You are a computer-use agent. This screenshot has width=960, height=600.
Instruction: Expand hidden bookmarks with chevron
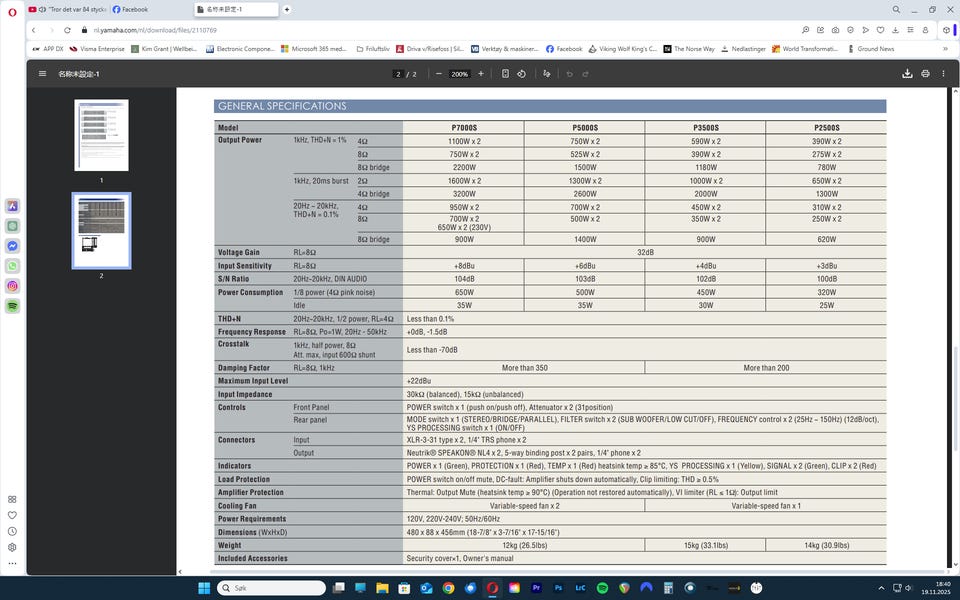[x=945, y=49]
